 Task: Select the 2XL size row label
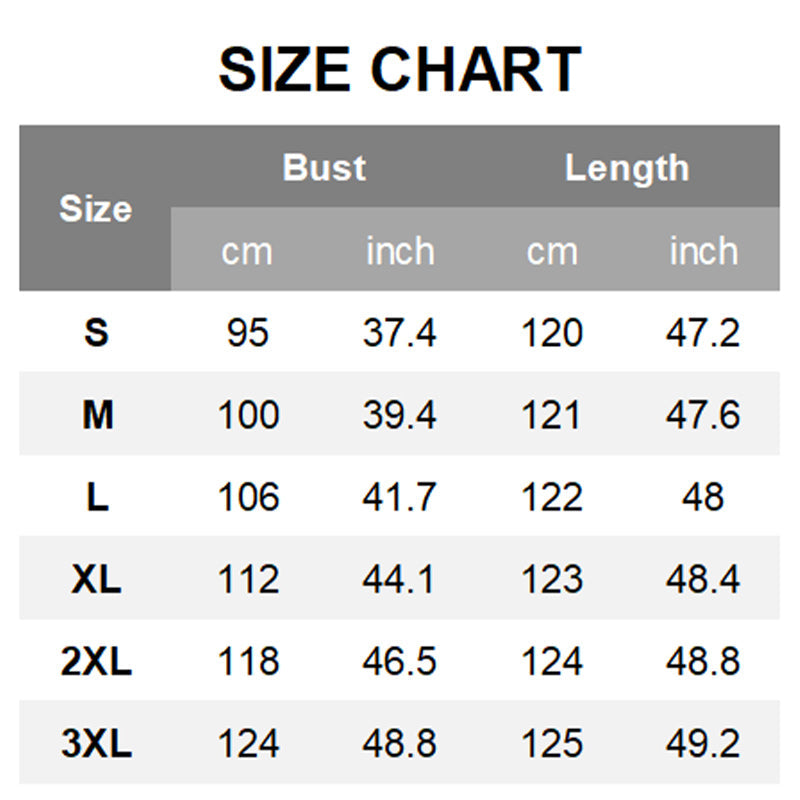(x=96, y=661)
